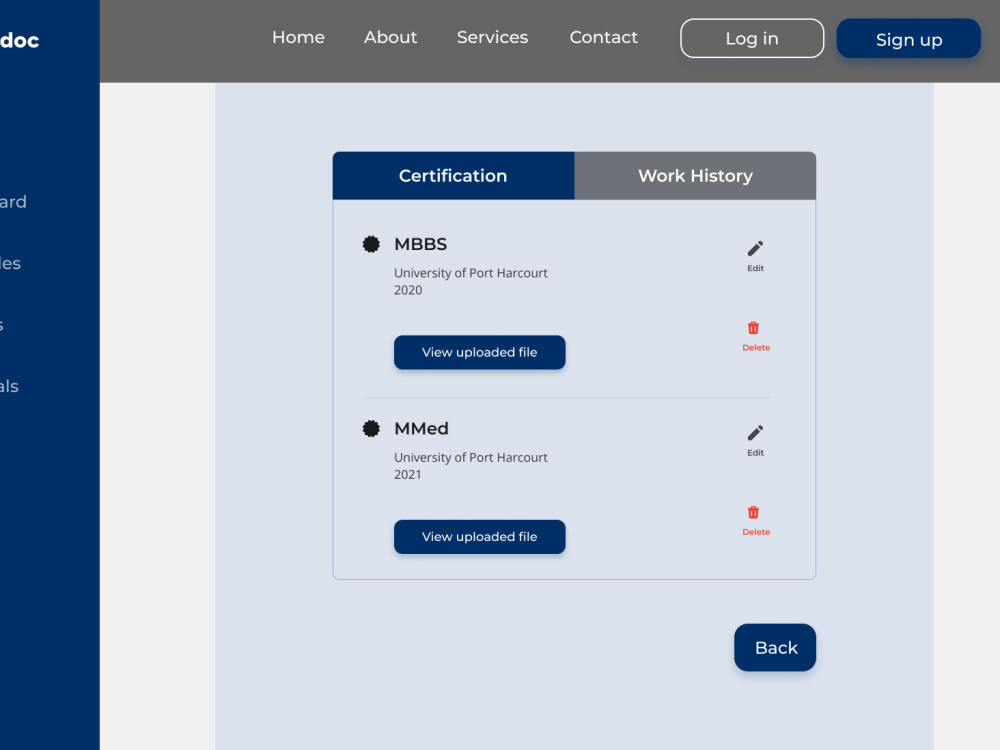Click the trash Delete icon for MBBS

753,328
